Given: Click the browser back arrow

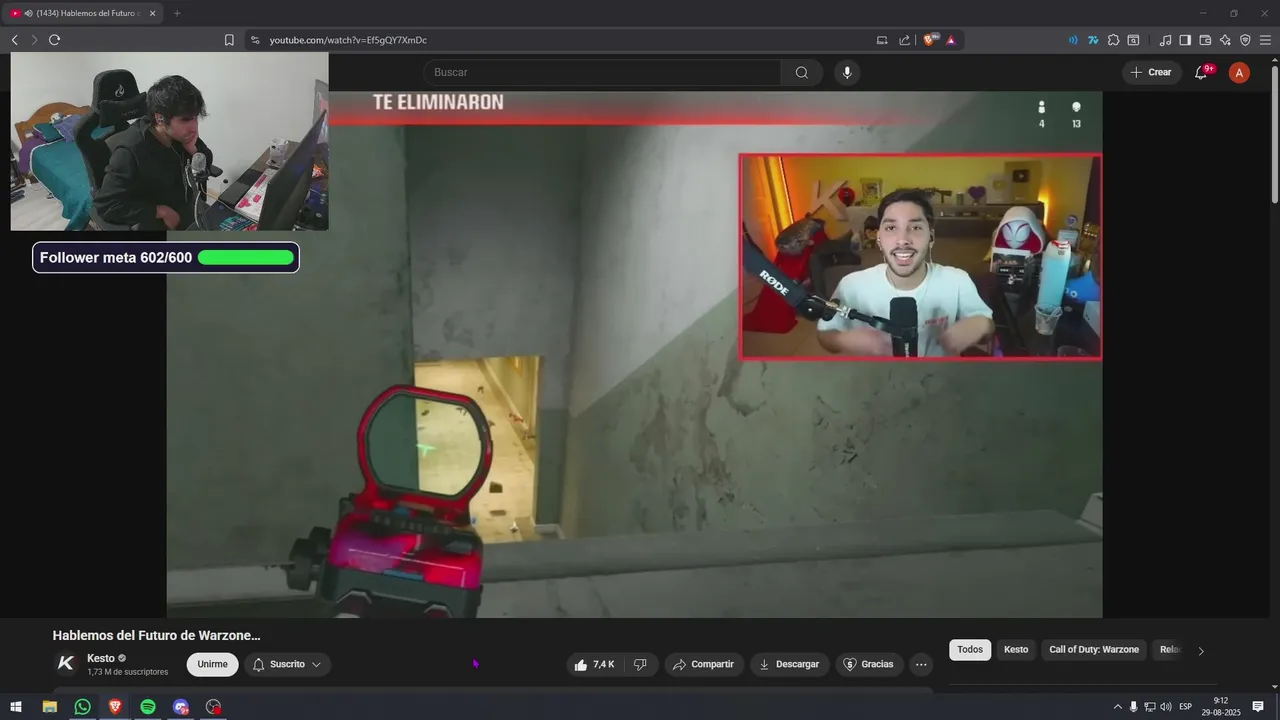Looking at the screenshot, I should (x=14, y=40).
